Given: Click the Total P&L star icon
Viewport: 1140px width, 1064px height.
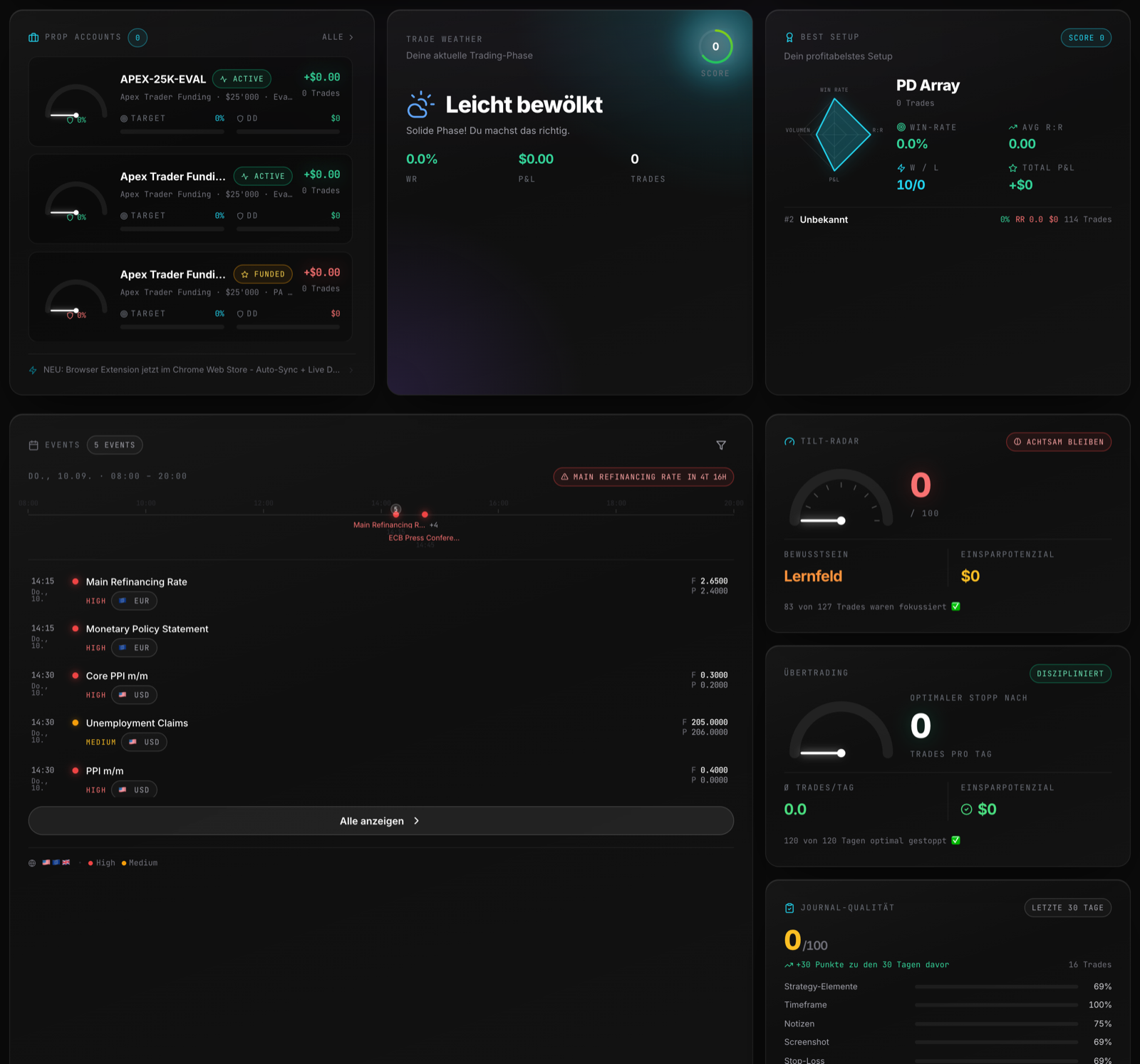Looking at the screenshot, I should point(1013,168).
